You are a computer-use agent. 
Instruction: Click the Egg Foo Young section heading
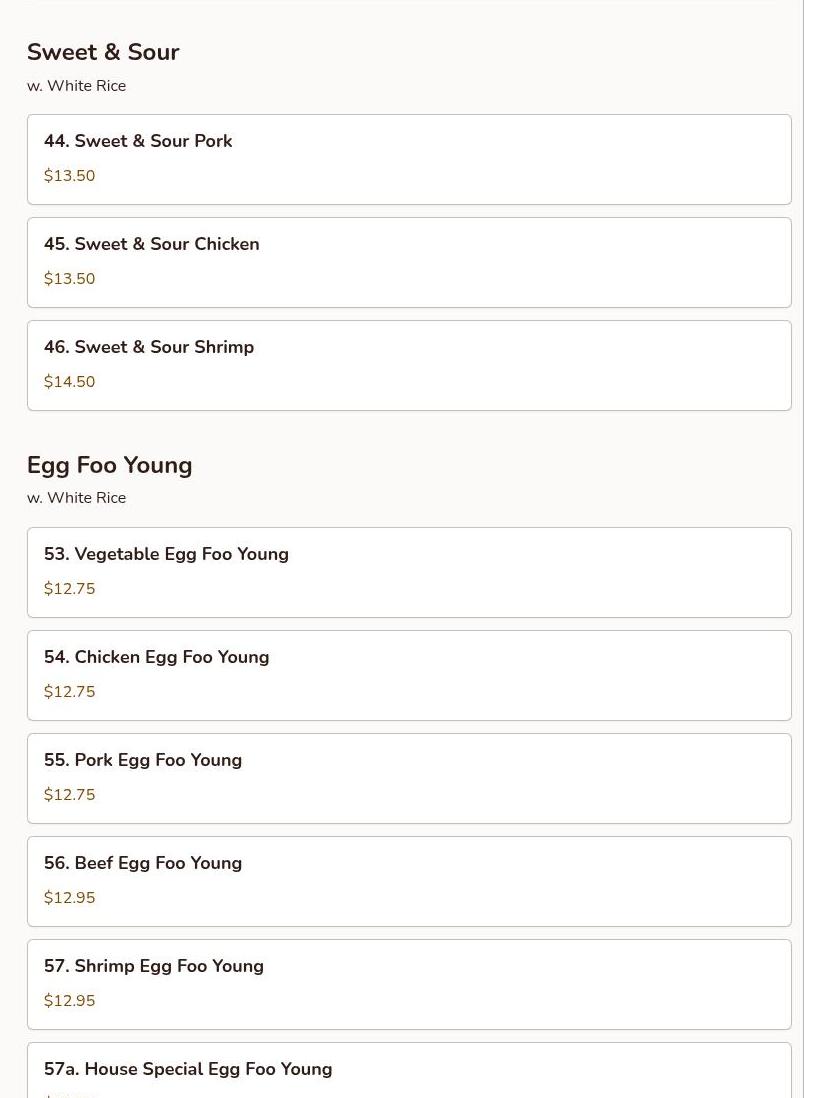(109, 465)
